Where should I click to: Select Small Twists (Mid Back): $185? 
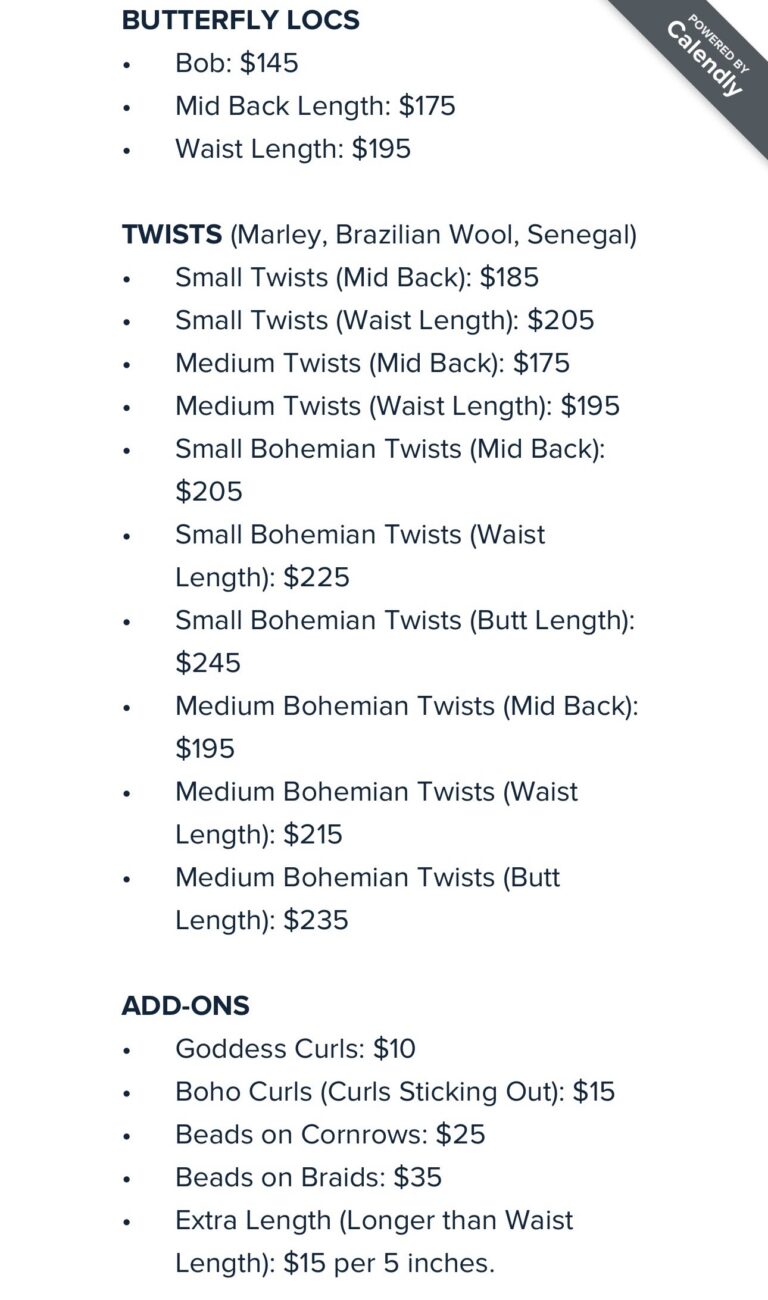pyautogui.click(x=356, y=277)
